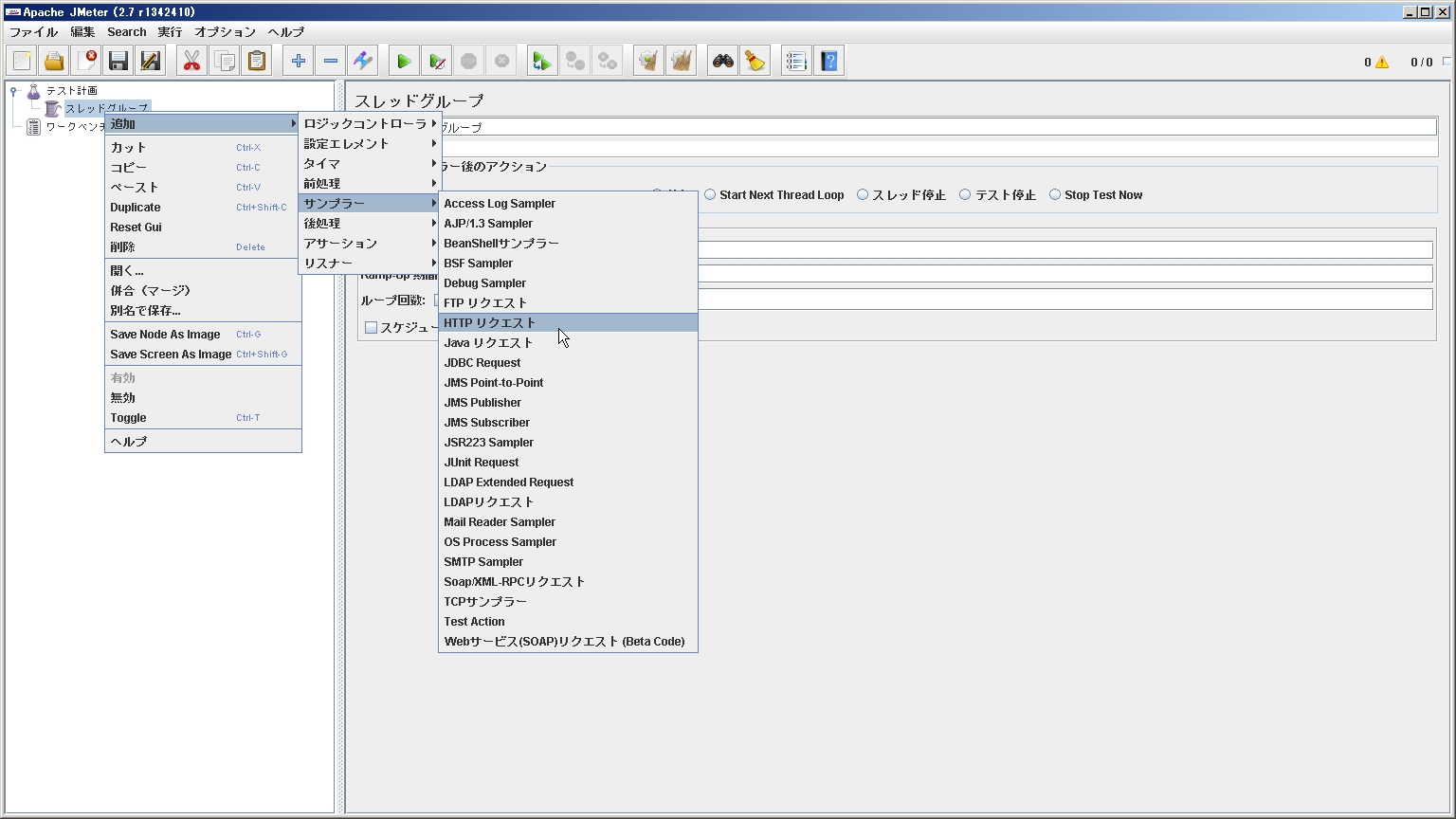The height and width of the screenshot is (819, 1456).
Task: Click the Remote Start All icon
Action: click(x=542, y=62)
